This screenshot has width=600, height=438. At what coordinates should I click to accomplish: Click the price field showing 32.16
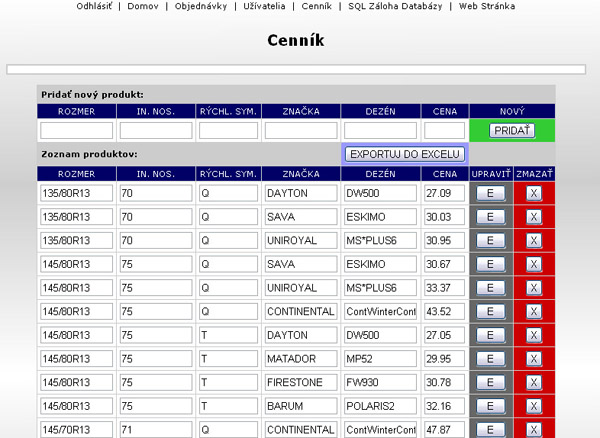coord(444,406)
